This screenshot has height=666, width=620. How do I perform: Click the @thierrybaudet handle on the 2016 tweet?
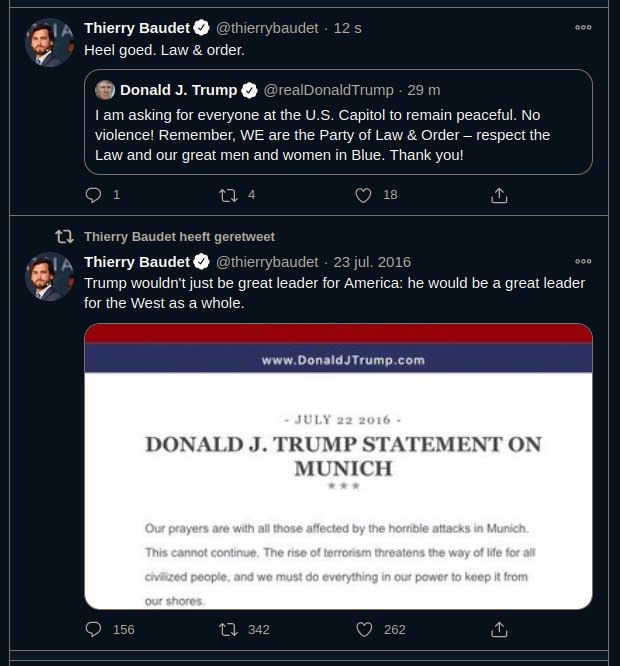pyautogui.click(x=267, y=262)
